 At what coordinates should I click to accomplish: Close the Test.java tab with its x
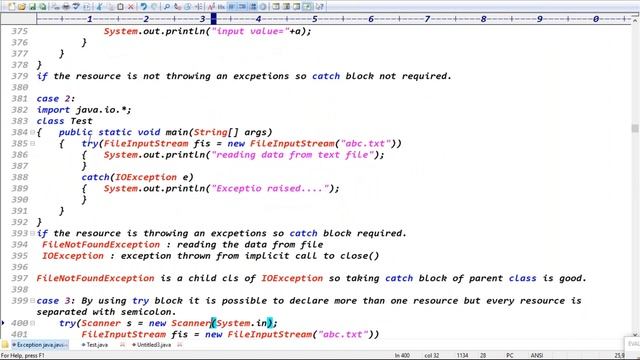point(122,345)
